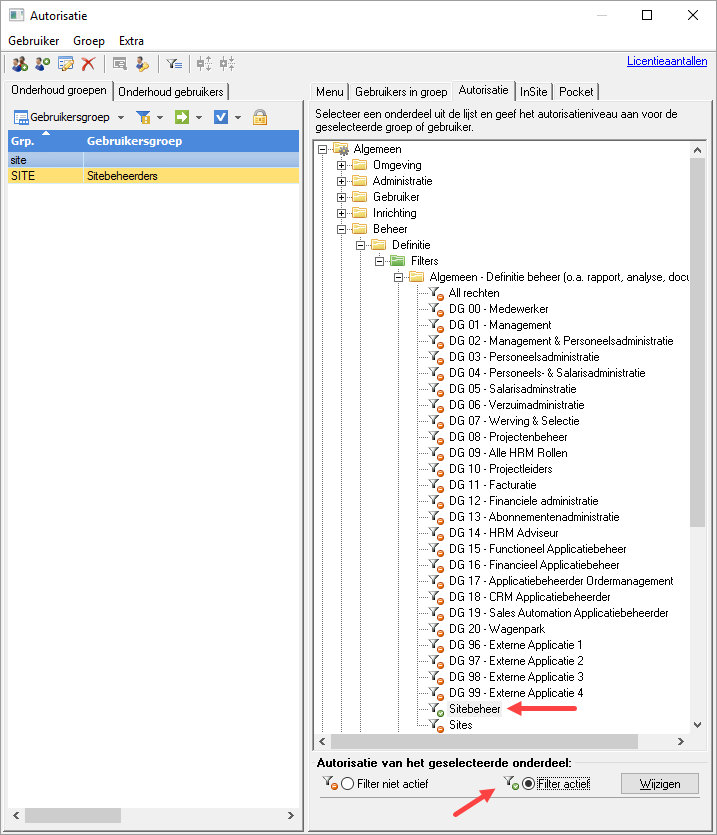Click the green arrow action icon
Screen dimensions: 717x835
(x=182, y=117)
